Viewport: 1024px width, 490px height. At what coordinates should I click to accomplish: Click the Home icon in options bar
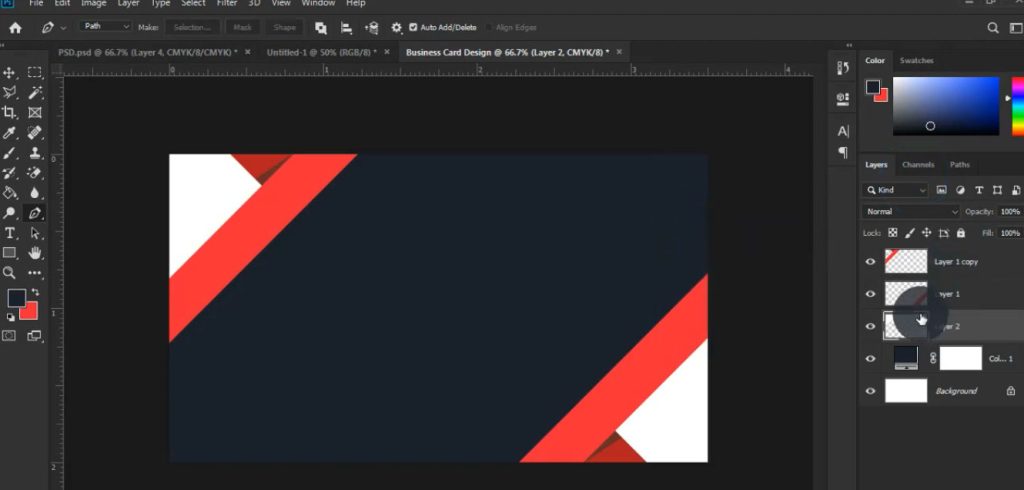[x=15, y=27]
